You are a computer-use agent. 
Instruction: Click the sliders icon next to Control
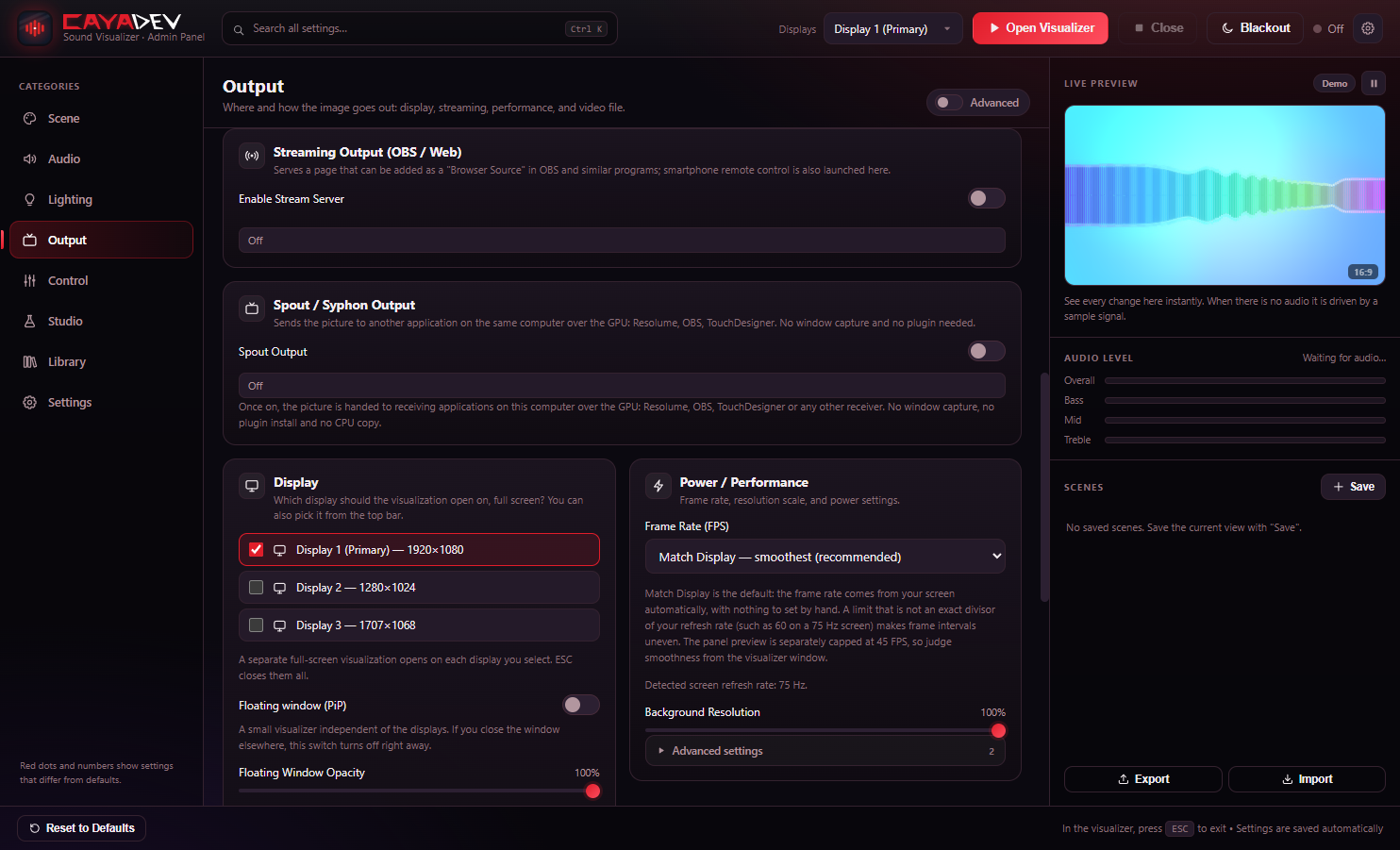click(x=30, y=281)
